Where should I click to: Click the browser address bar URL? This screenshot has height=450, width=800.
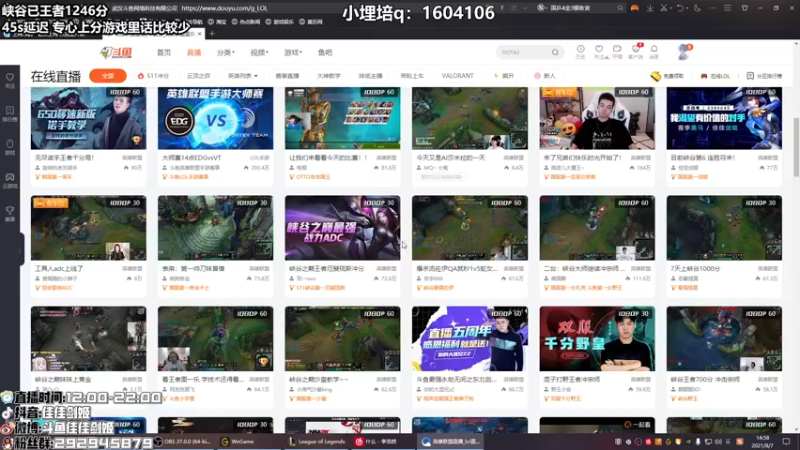pos(224,8)
